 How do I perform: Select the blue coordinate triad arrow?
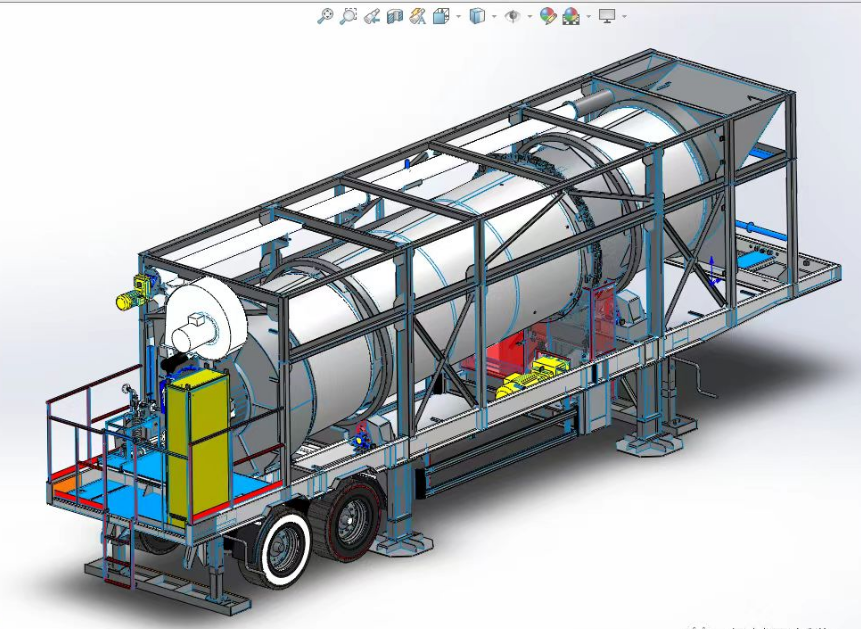tap(713, 271)
